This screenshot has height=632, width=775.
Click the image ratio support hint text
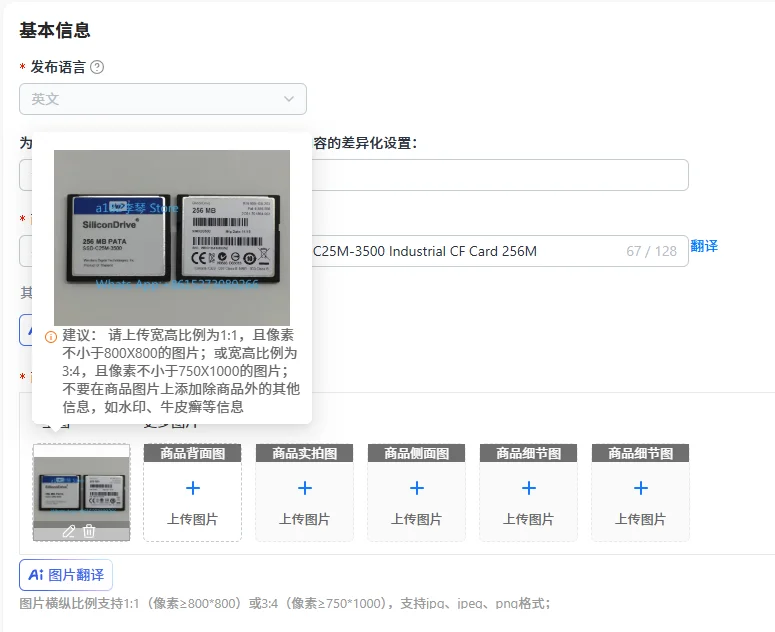(x=285, y=603)
